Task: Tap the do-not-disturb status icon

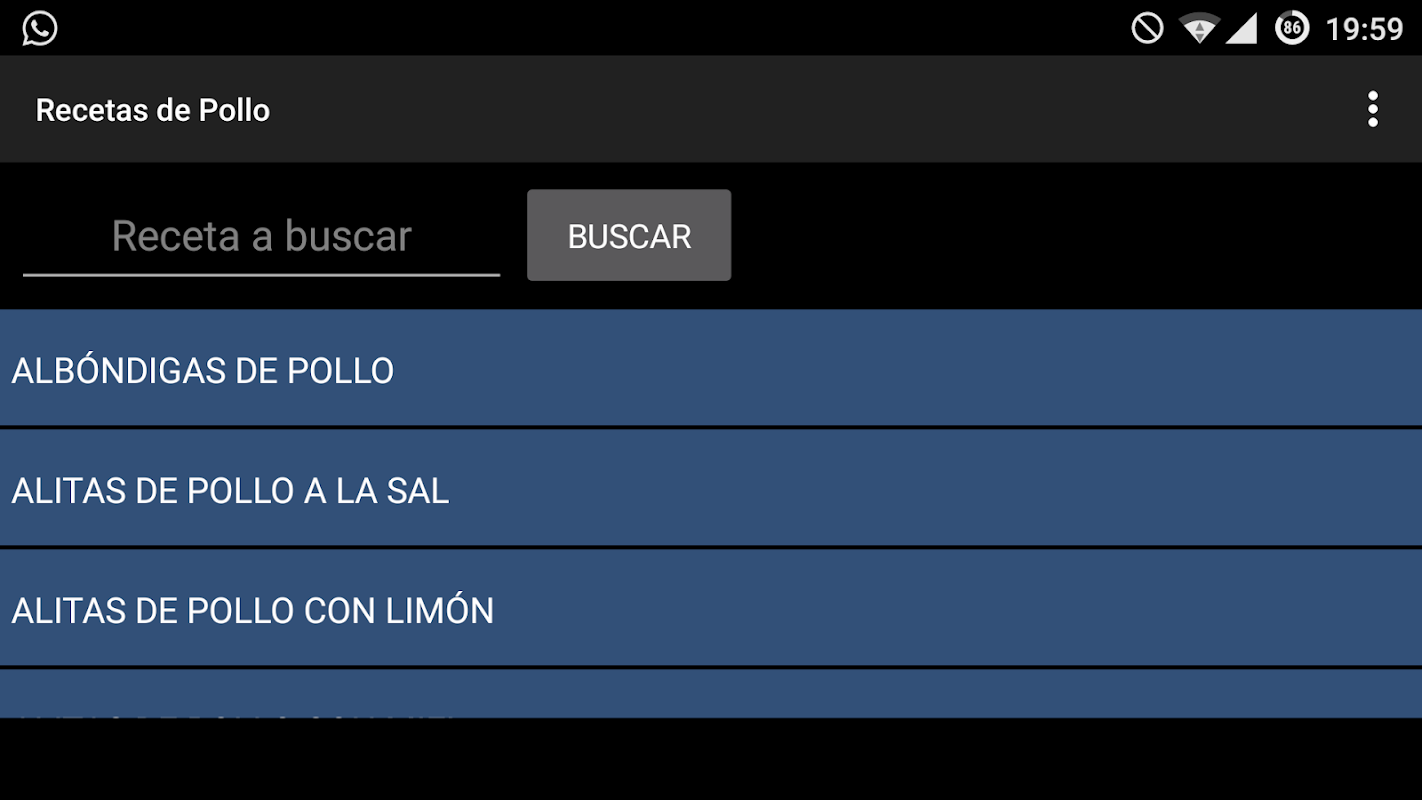Action: 1147,28
